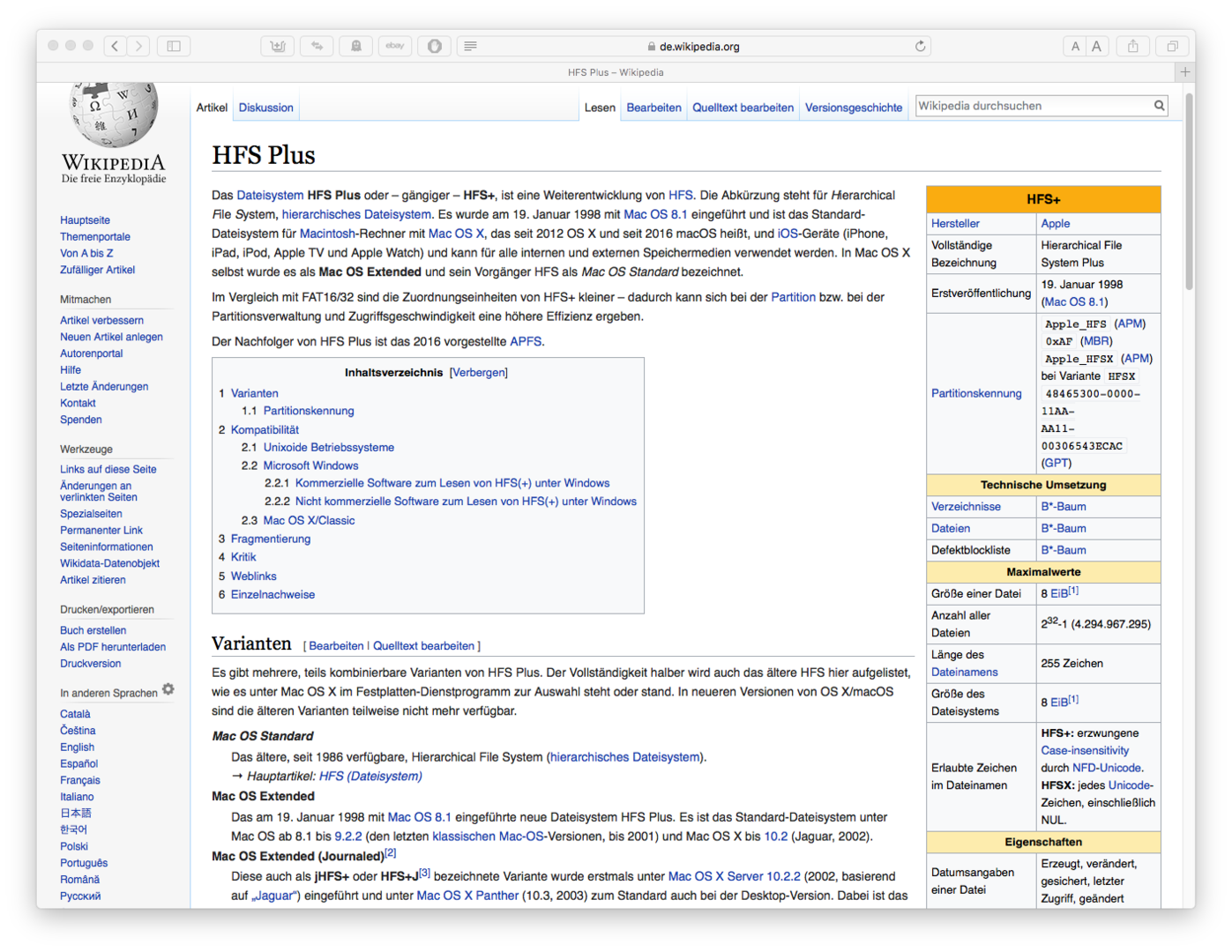Toggle Reader view in address bar
The image size is (1232, 952).
coord(470,46)
